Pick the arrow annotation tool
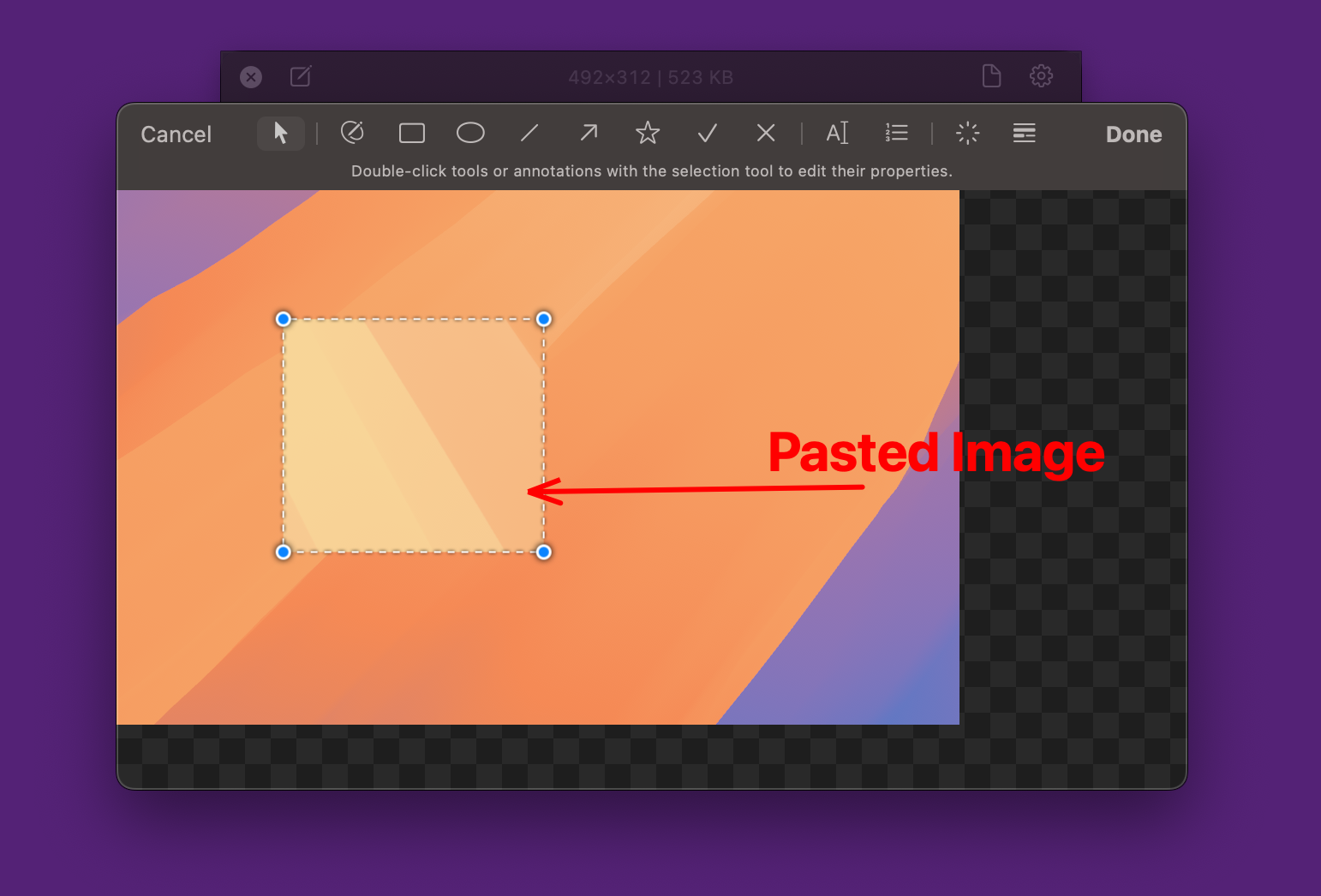 click(x=589, y=133)
